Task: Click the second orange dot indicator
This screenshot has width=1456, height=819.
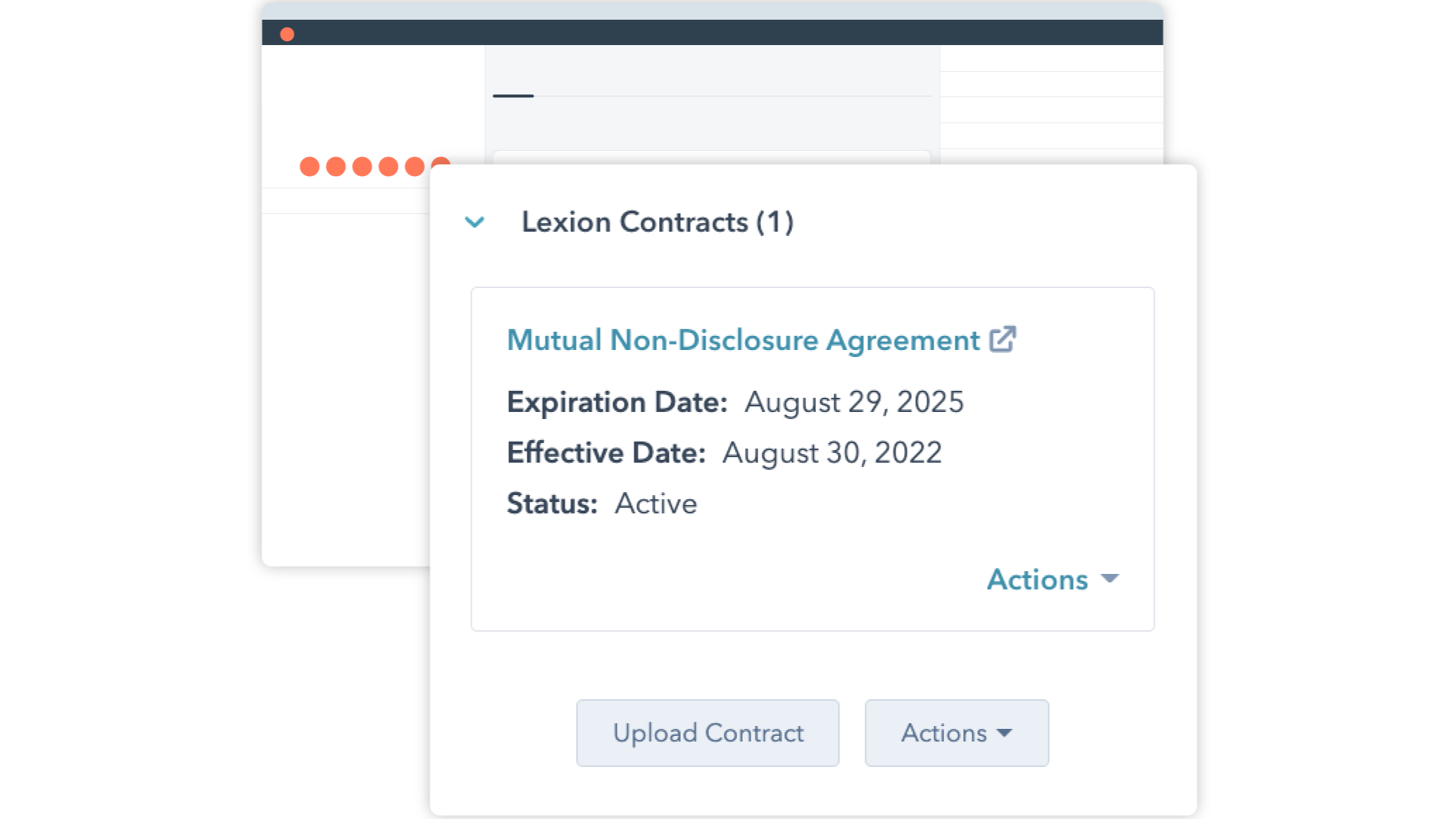Action: coord(336,167)
